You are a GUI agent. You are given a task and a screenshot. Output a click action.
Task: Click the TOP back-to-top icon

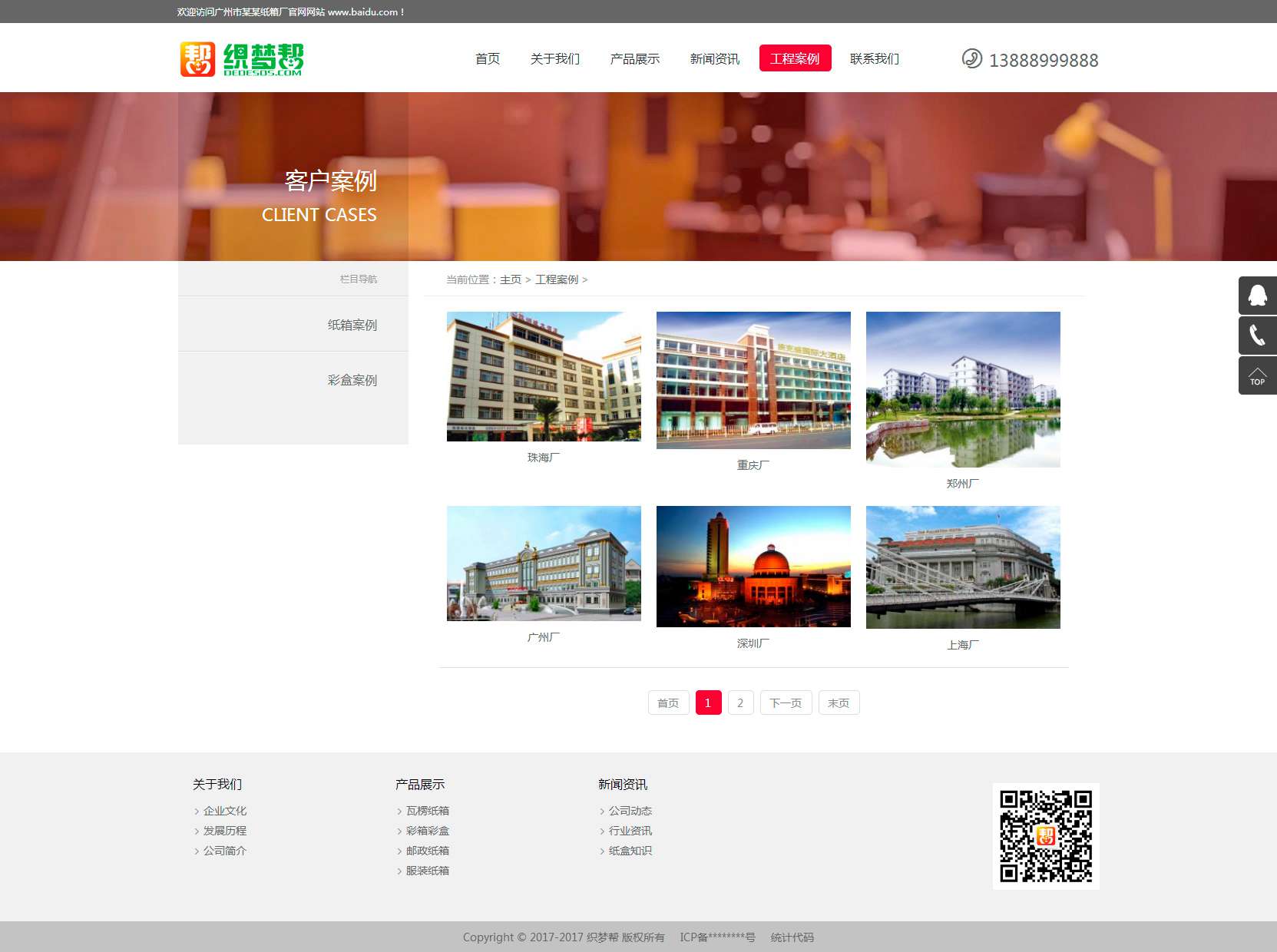(1257, 376)
